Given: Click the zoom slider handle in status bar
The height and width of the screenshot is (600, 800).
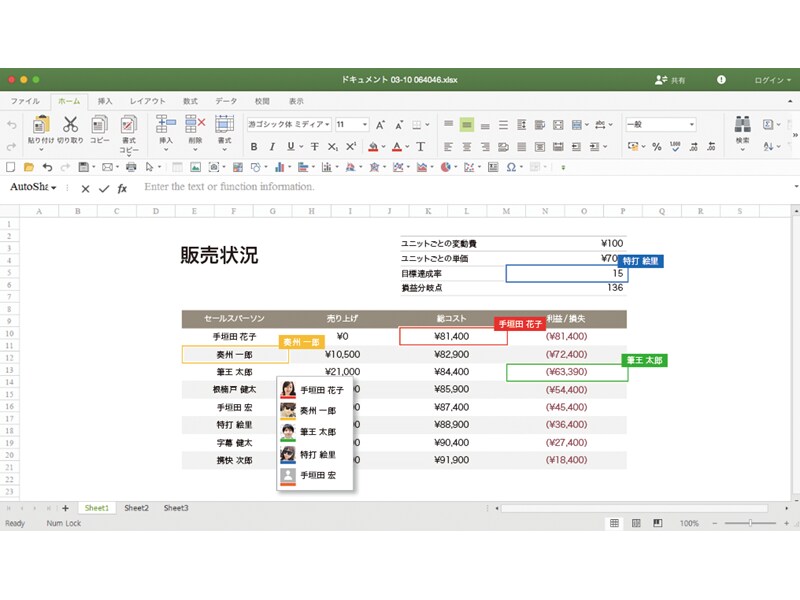Looking at the screenshot, I should (751, 523).
